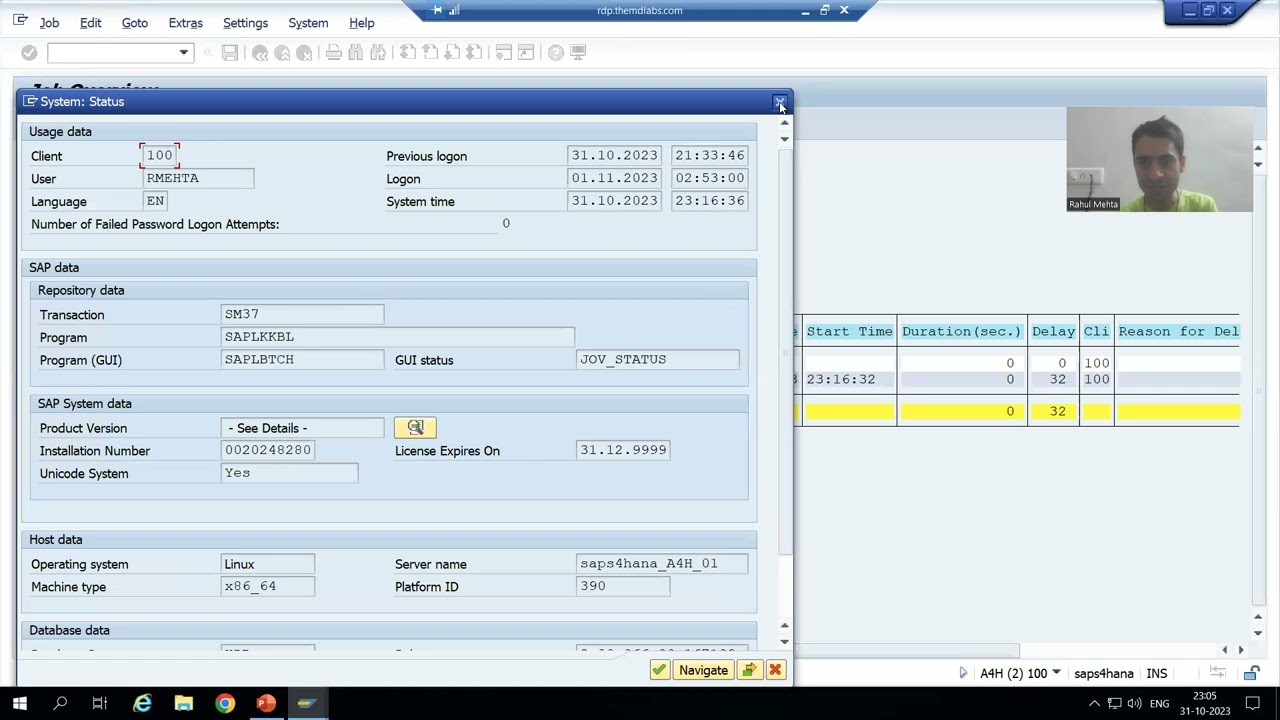
Task: Click the Find Next binoculars icon
Action: point(378,52)
